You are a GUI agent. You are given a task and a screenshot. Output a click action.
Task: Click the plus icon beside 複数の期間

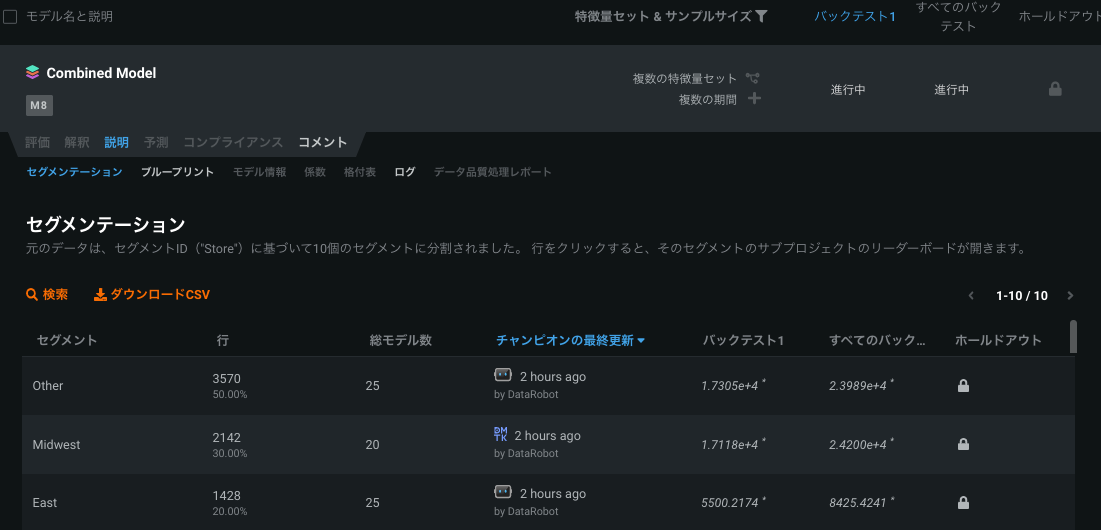(754, 98)
